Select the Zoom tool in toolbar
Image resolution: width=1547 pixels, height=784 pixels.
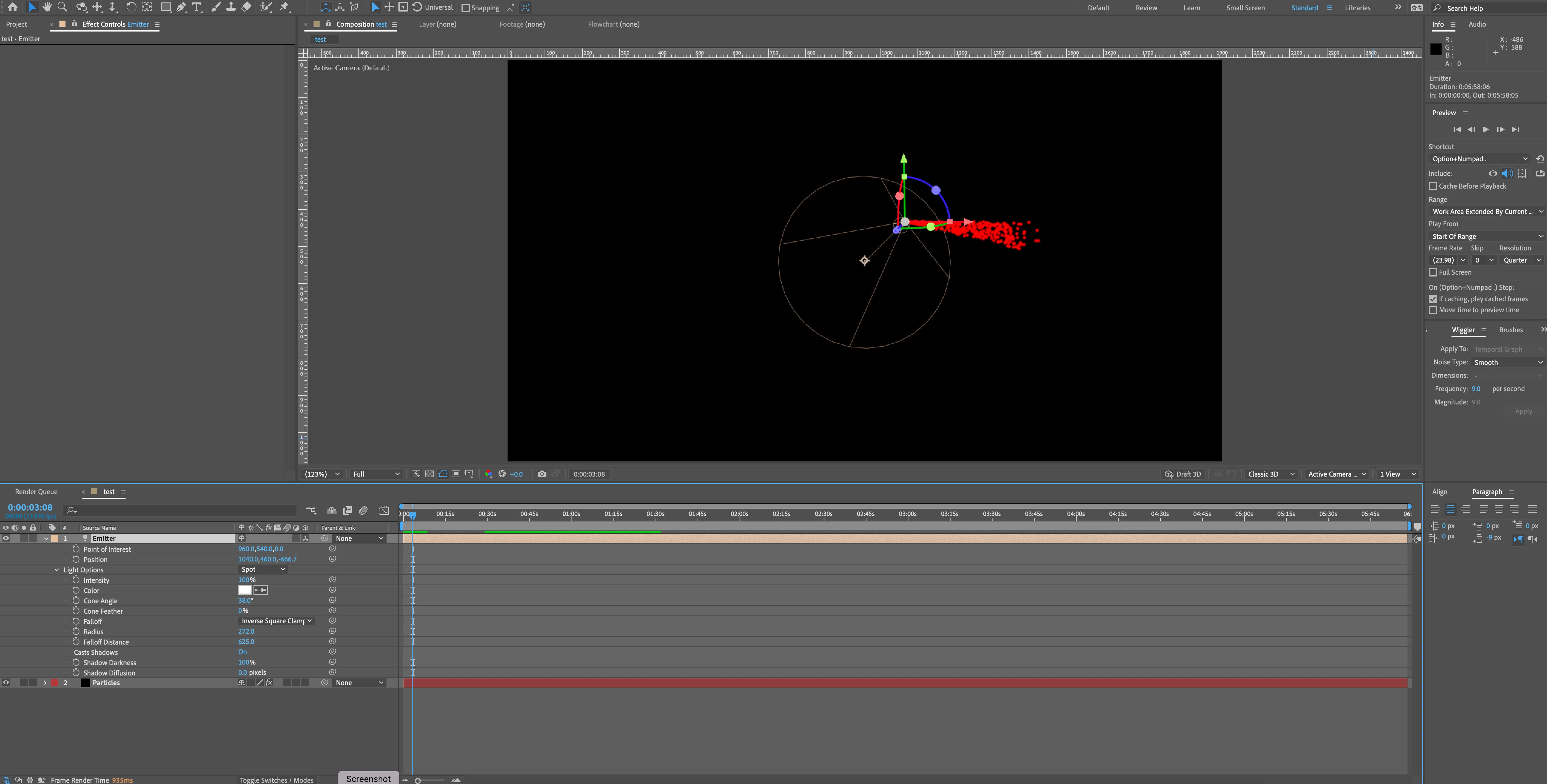62,7
